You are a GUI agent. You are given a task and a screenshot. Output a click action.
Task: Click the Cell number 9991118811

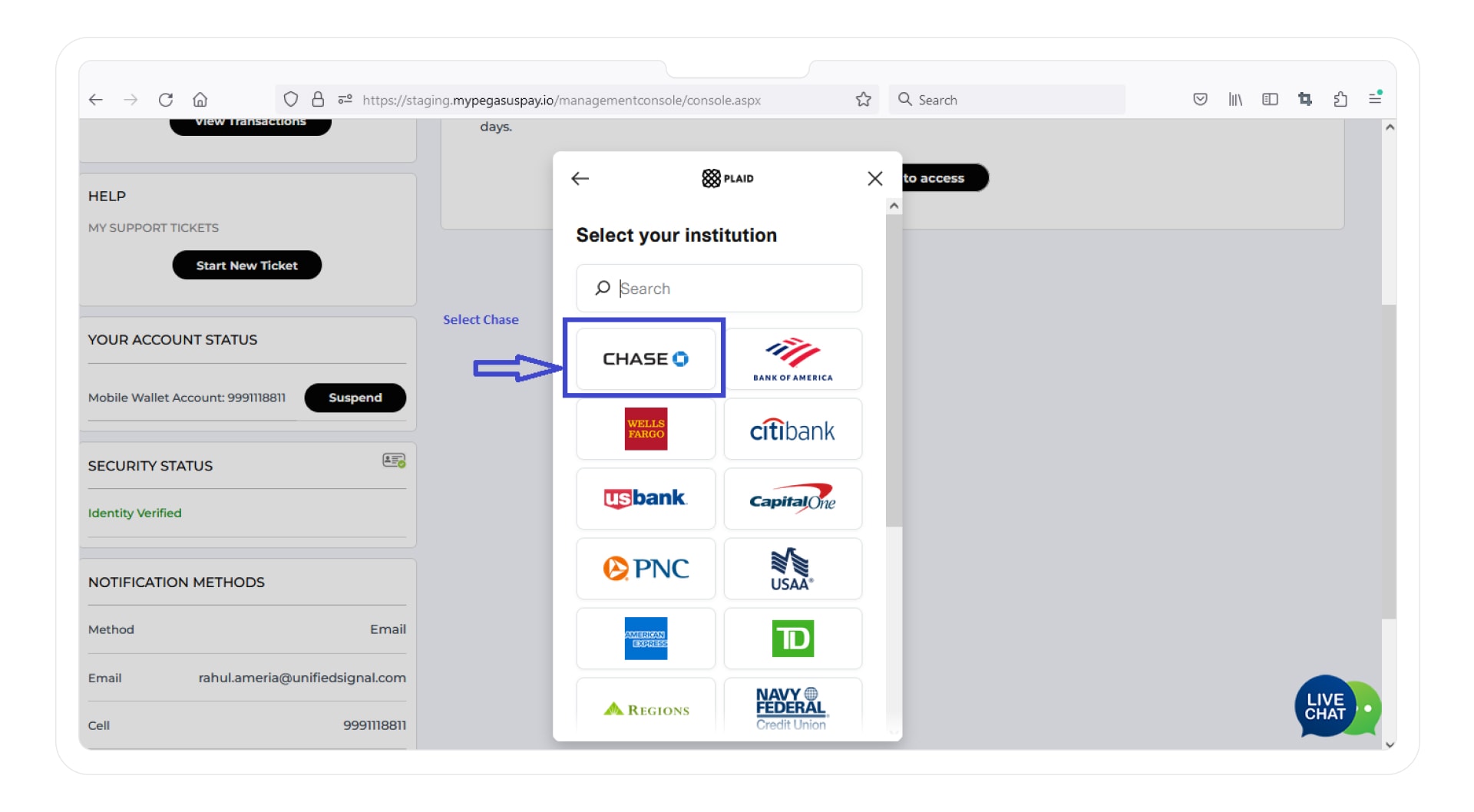pyautogui.click(x=375, y=725)
